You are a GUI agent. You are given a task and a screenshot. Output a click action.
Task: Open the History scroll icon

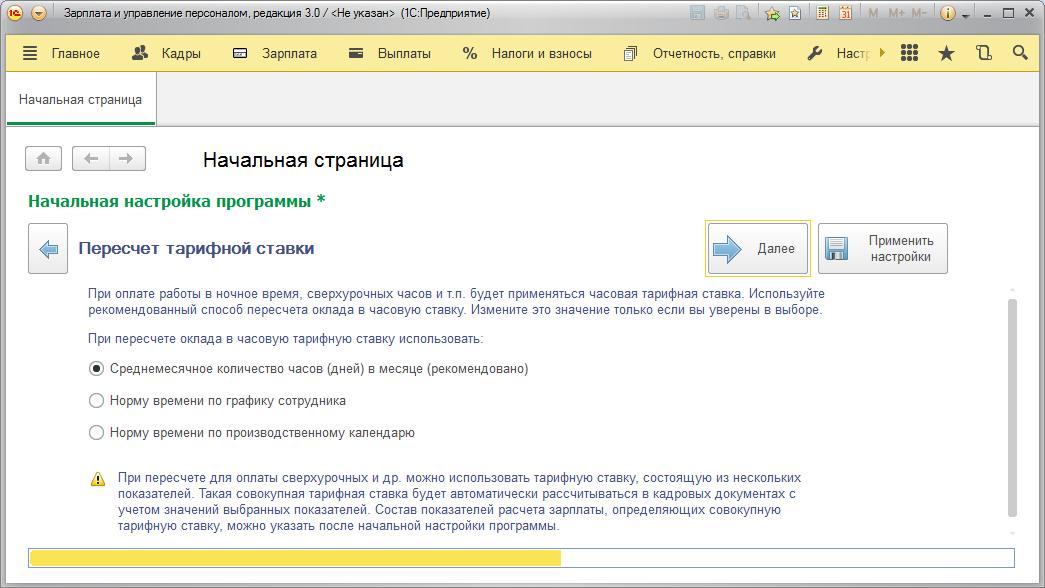point(983,54)
